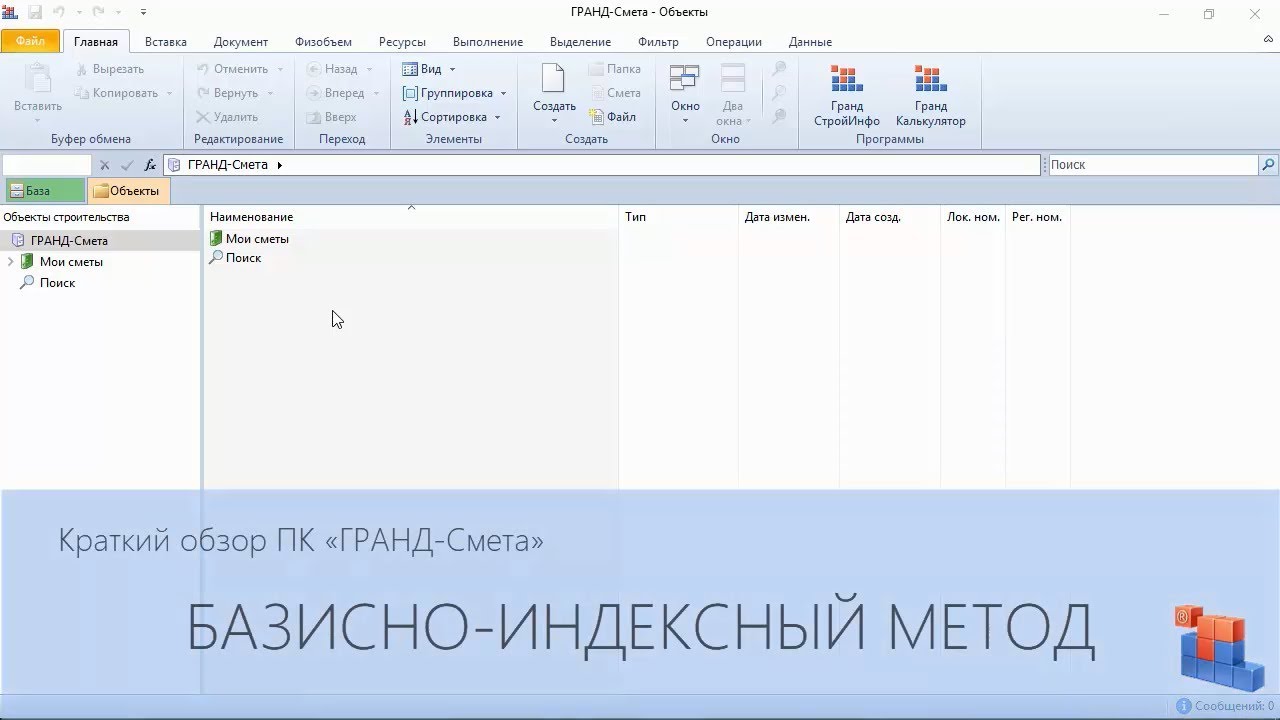
Task: Click the Папка create button
Action: click(614, 69)
